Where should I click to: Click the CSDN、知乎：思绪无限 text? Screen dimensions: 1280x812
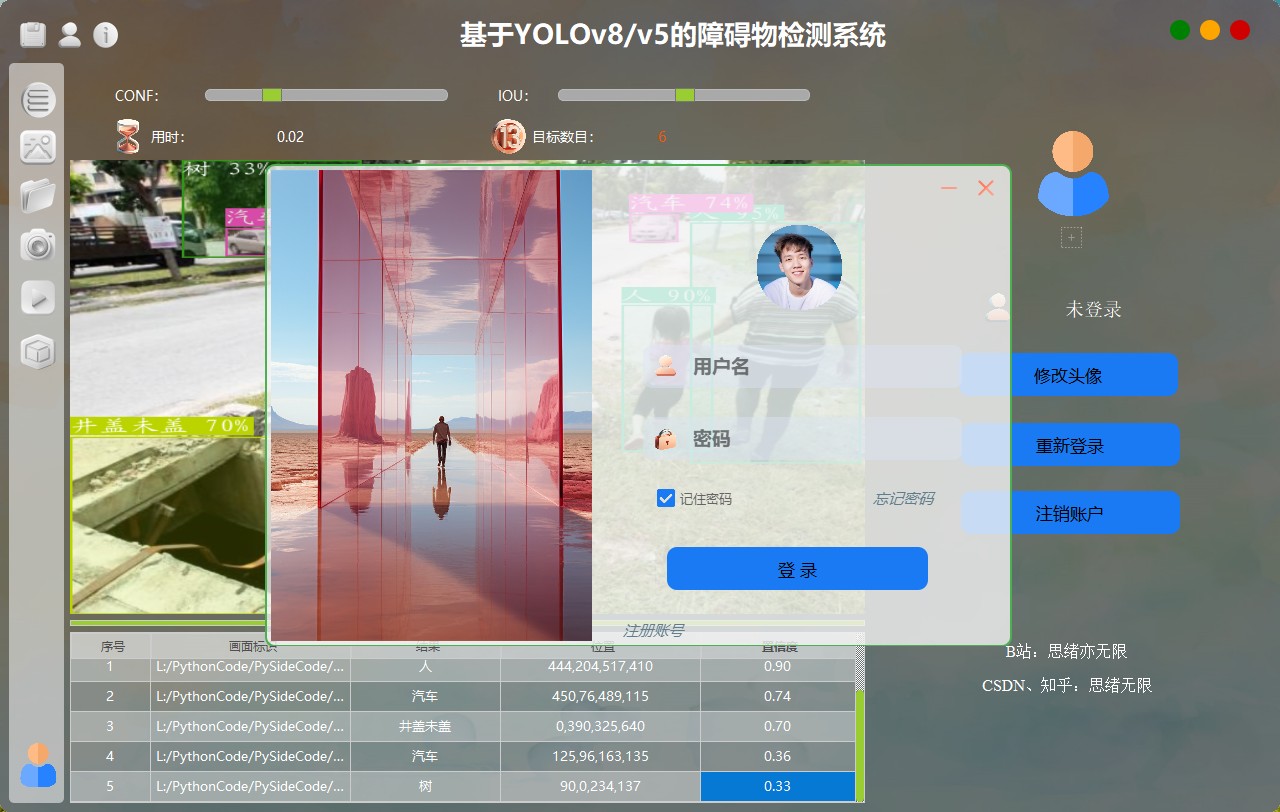click(x=1067, y=685)
